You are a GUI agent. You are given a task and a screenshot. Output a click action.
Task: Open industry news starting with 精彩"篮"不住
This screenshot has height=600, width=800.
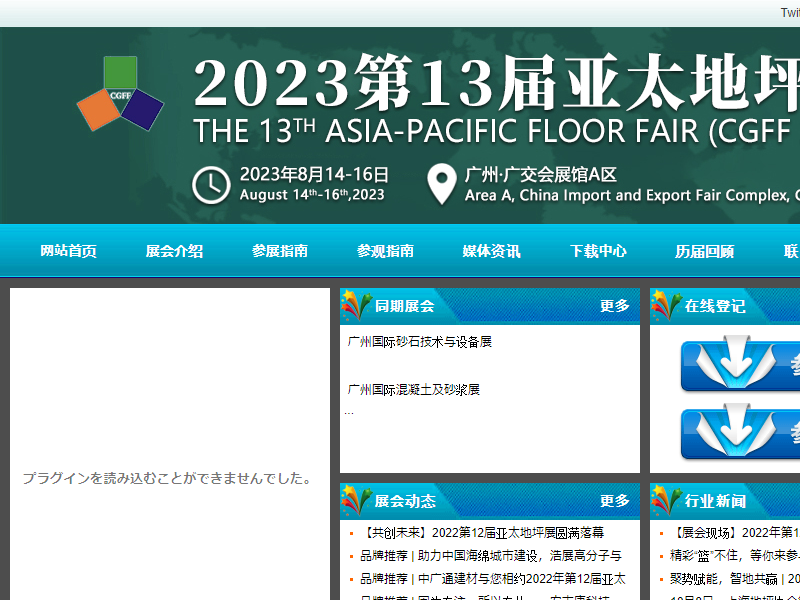click(x=735, y=556)
